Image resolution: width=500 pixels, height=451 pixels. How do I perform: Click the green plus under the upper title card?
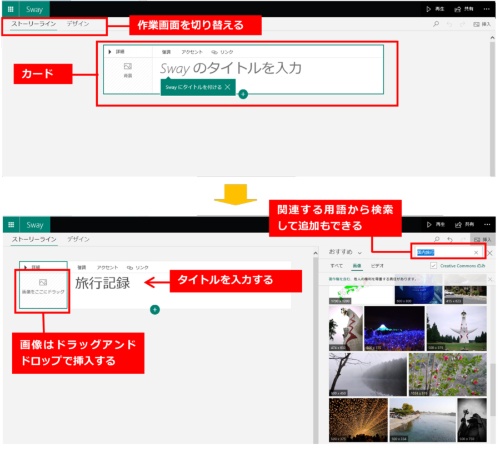[243, 94]
